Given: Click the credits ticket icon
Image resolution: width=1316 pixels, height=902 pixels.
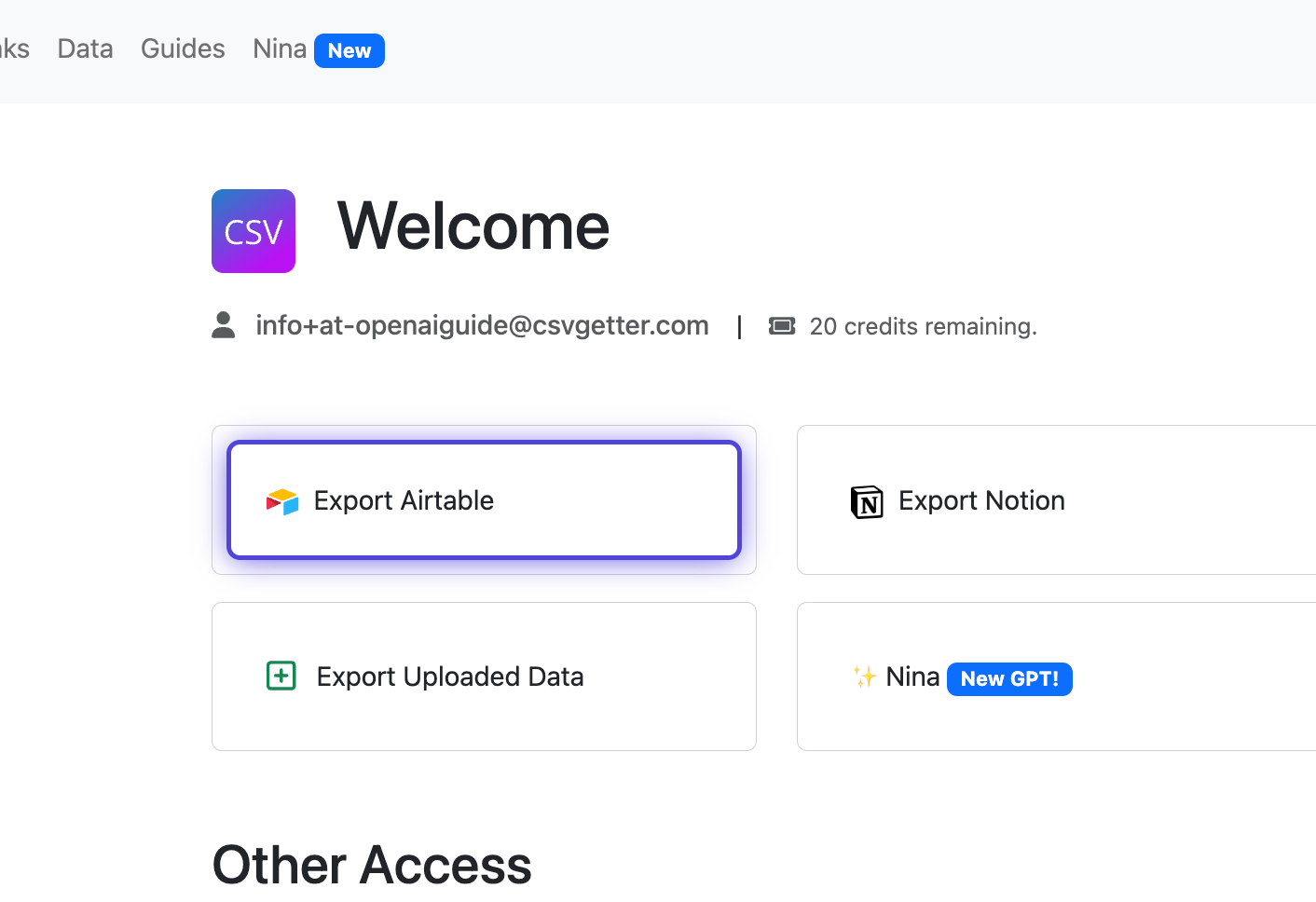Looking at the screenshot, I should click(x=782, y=325).
